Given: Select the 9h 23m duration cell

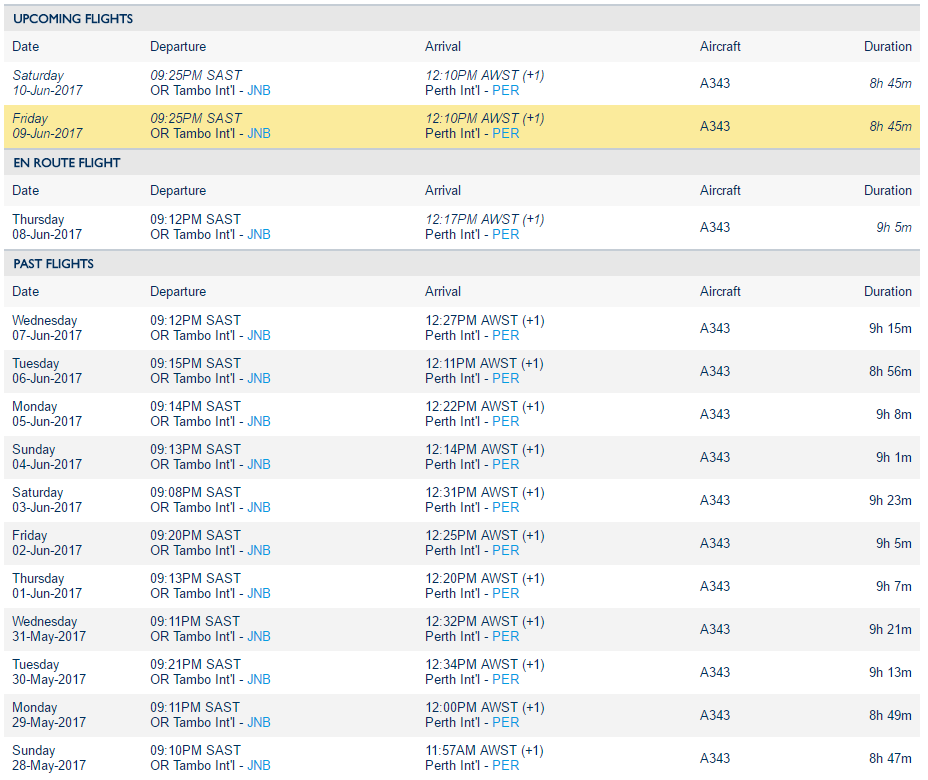Looking at the screenshot, I should pos(890,500).
